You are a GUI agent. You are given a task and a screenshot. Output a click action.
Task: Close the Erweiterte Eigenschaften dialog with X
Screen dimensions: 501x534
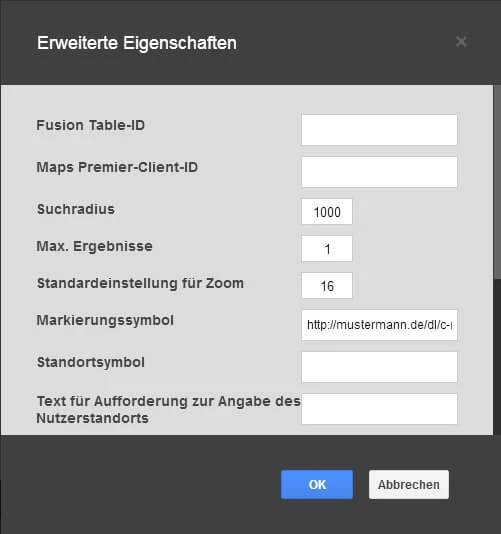[461, 42]
